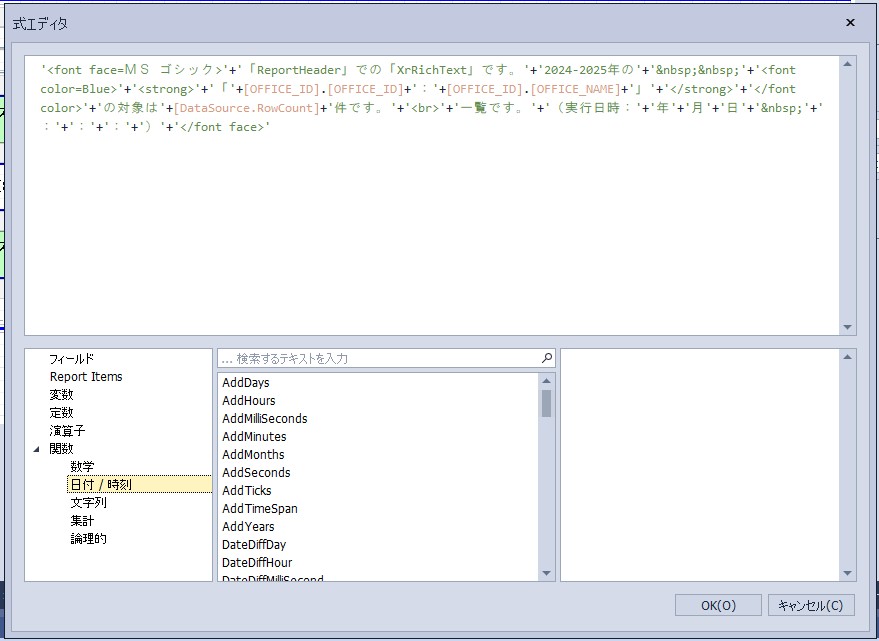
Task: Pick AddMonths function in list
Action: [x=253, y=455]
